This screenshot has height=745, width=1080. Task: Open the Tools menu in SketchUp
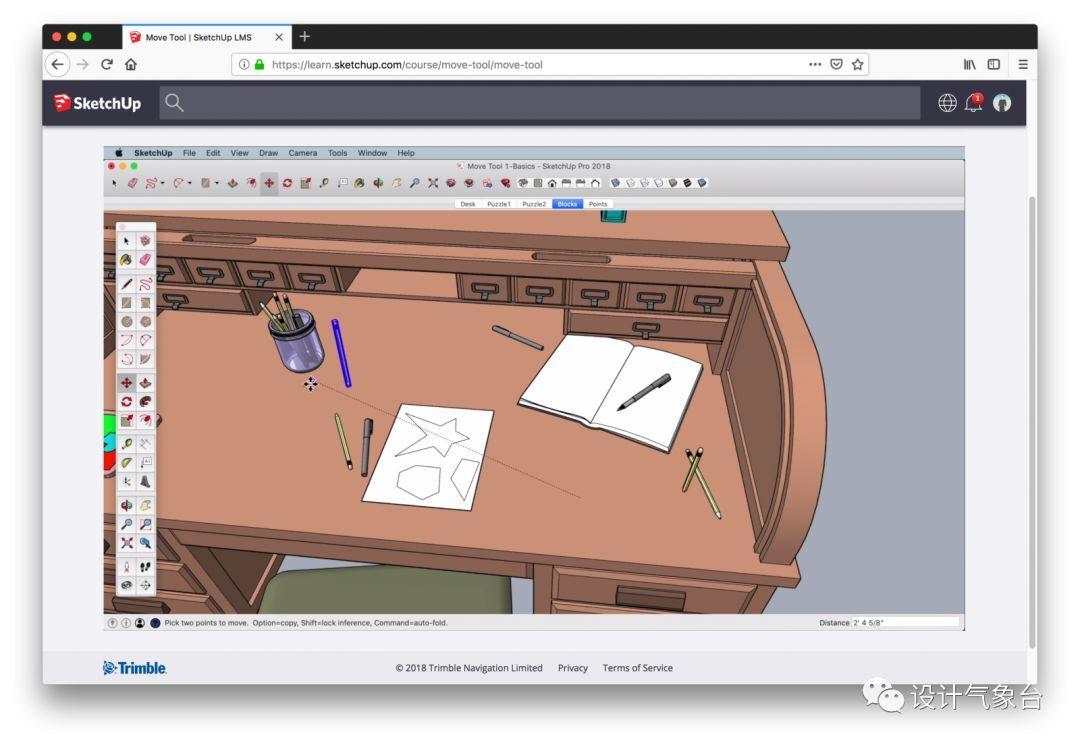pos(338,153)
